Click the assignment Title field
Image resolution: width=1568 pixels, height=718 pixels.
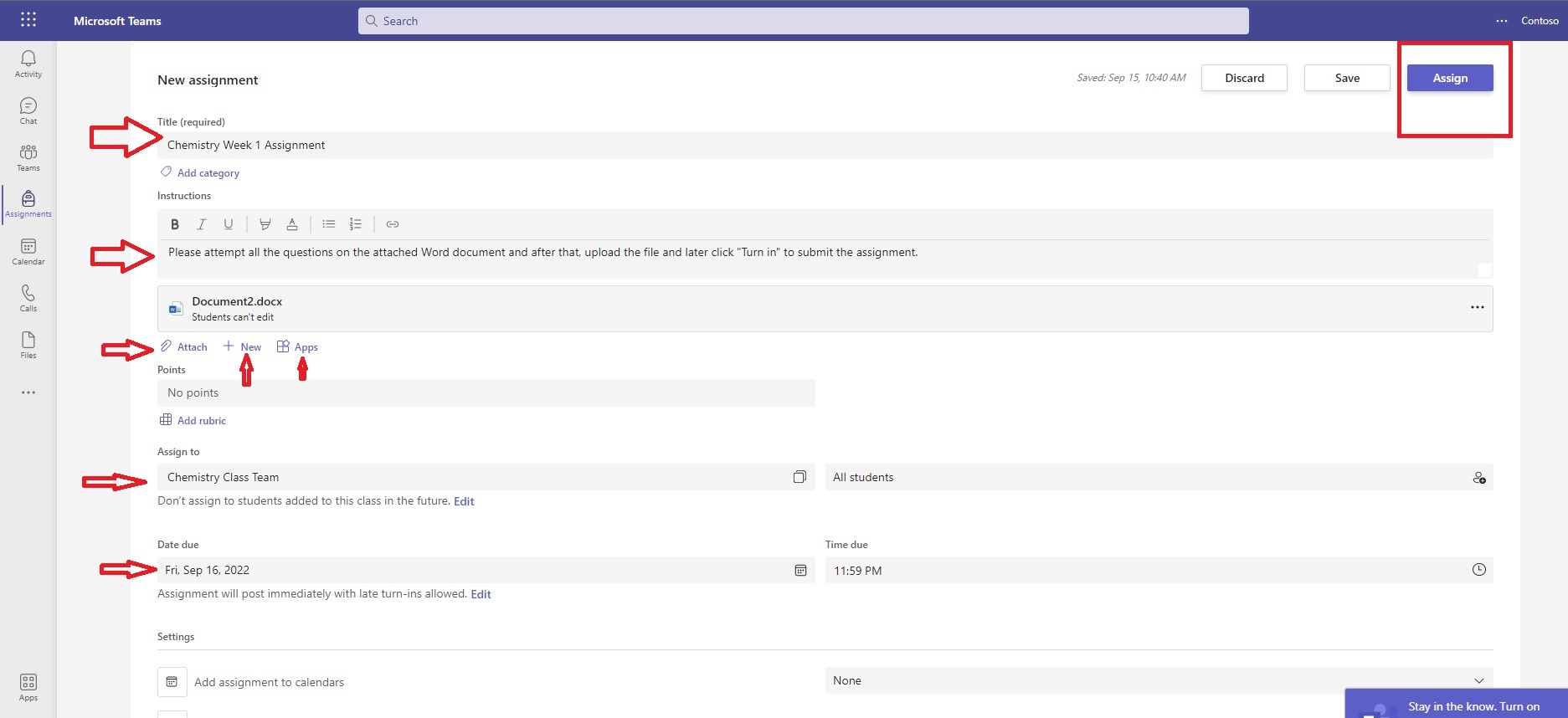tap(825, 145)
